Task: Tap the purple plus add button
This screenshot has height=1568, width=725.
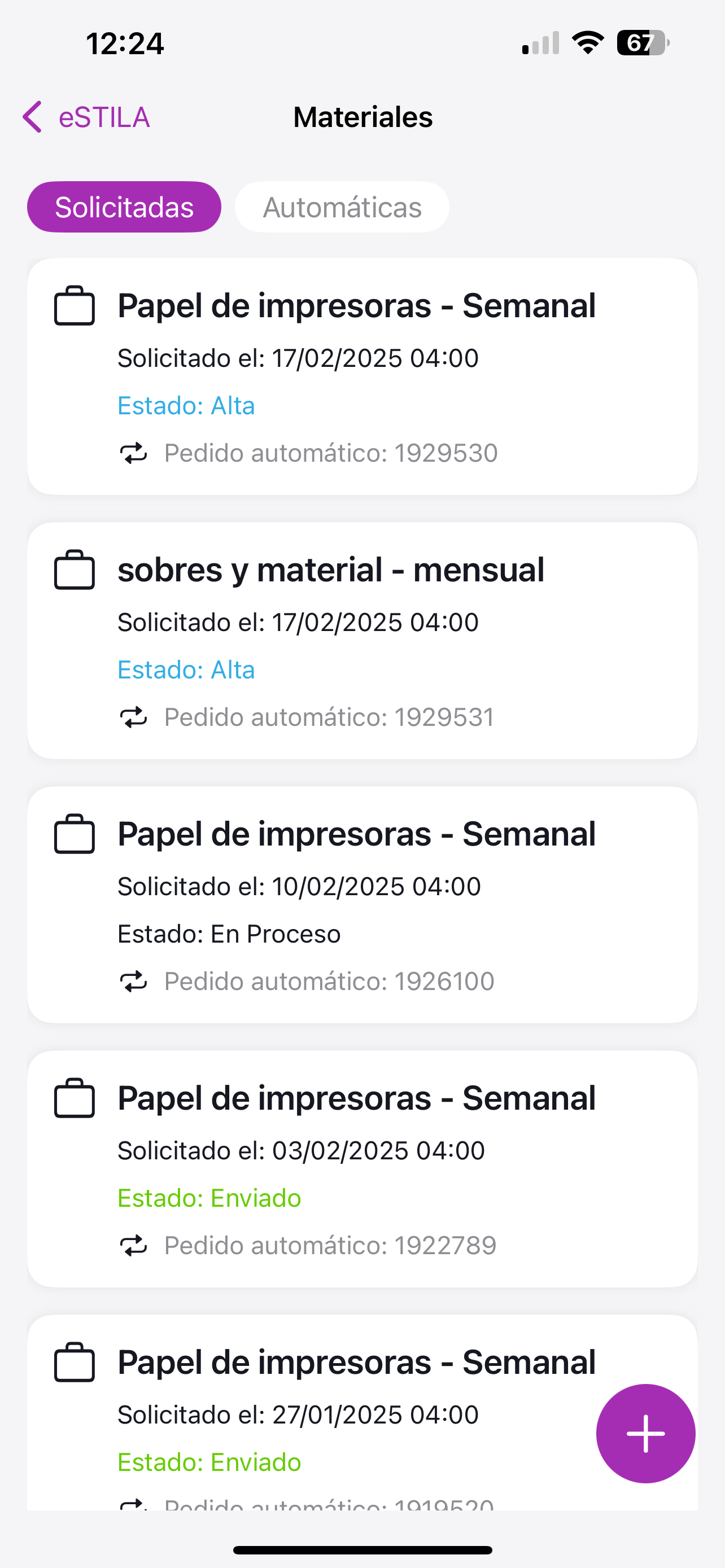Action: click(x=645, y=1433)
